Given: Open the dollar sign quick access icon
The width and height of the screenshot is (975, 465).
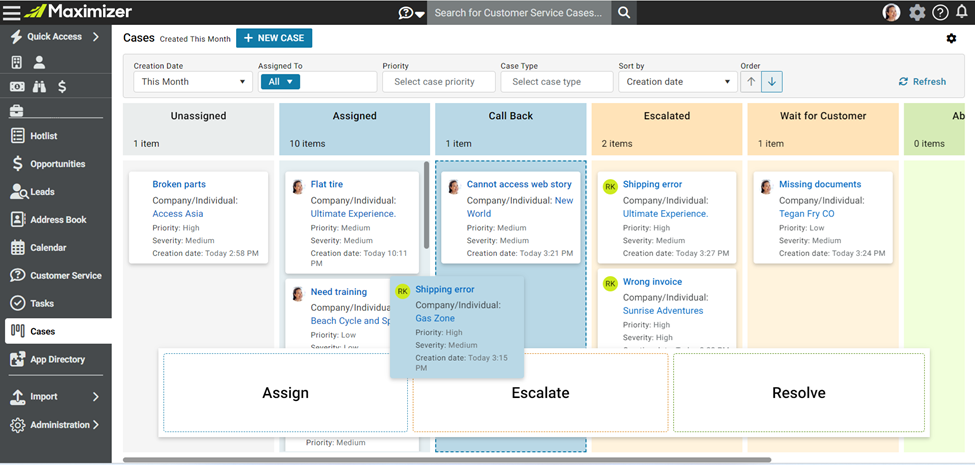Looking at the screenshot, I should (62, 87).
